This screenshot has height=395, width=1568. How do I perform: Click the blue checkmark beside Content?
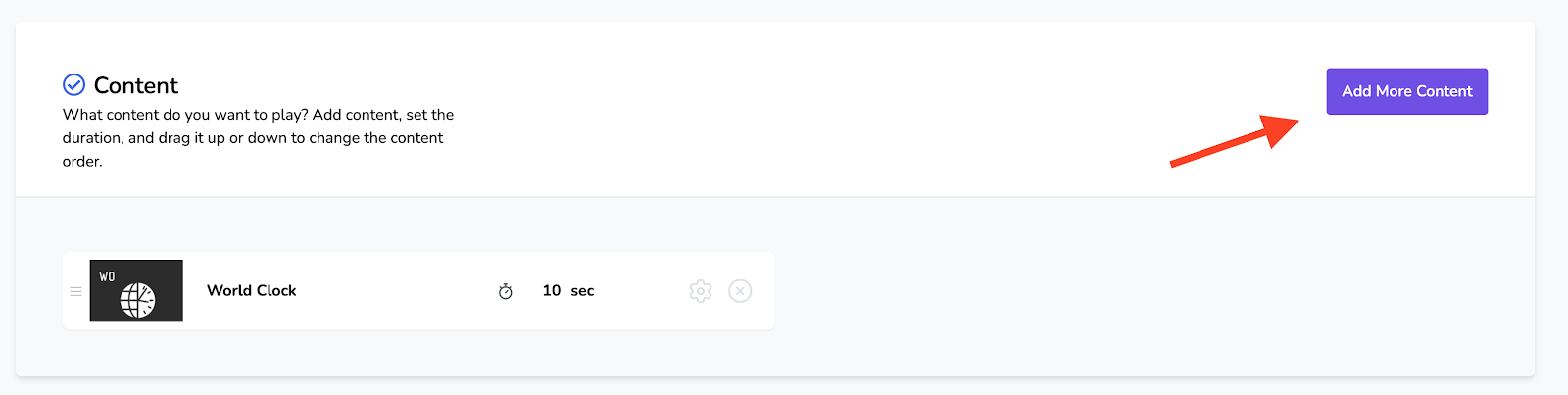click(73, 84)
